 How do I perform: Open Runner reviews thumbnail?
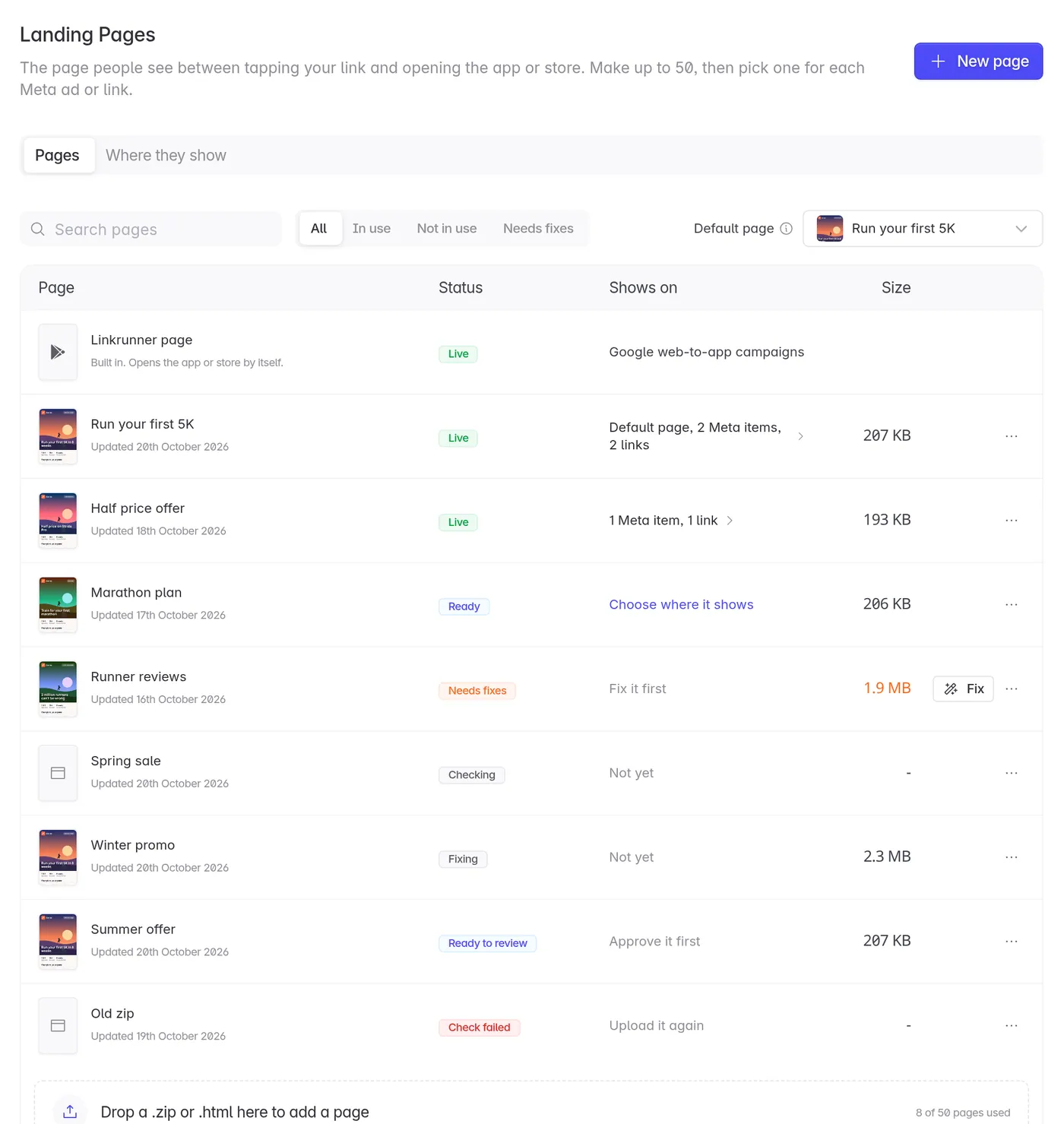[x=58, y=689]
